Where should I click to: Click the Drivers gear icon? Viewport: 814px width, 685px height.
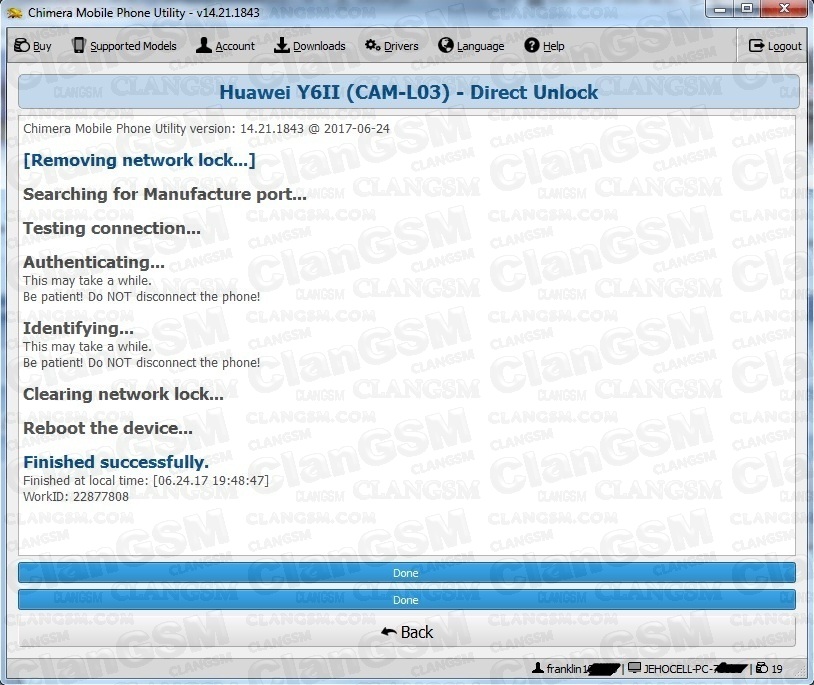click(x=372, y=45)
